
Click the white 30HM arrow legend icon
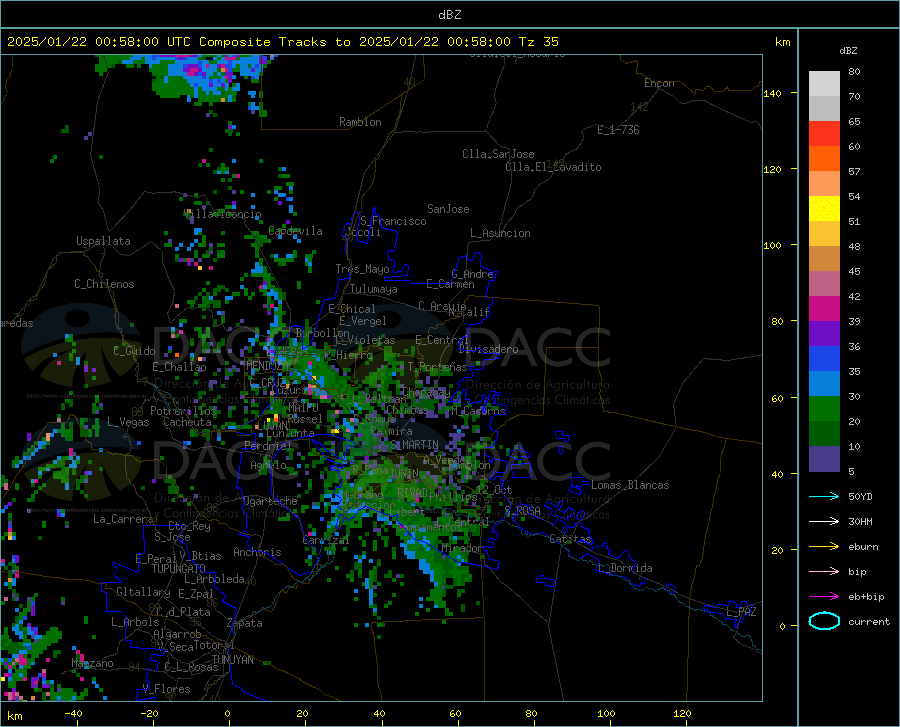pyautogui.click(x=824, y=521)
